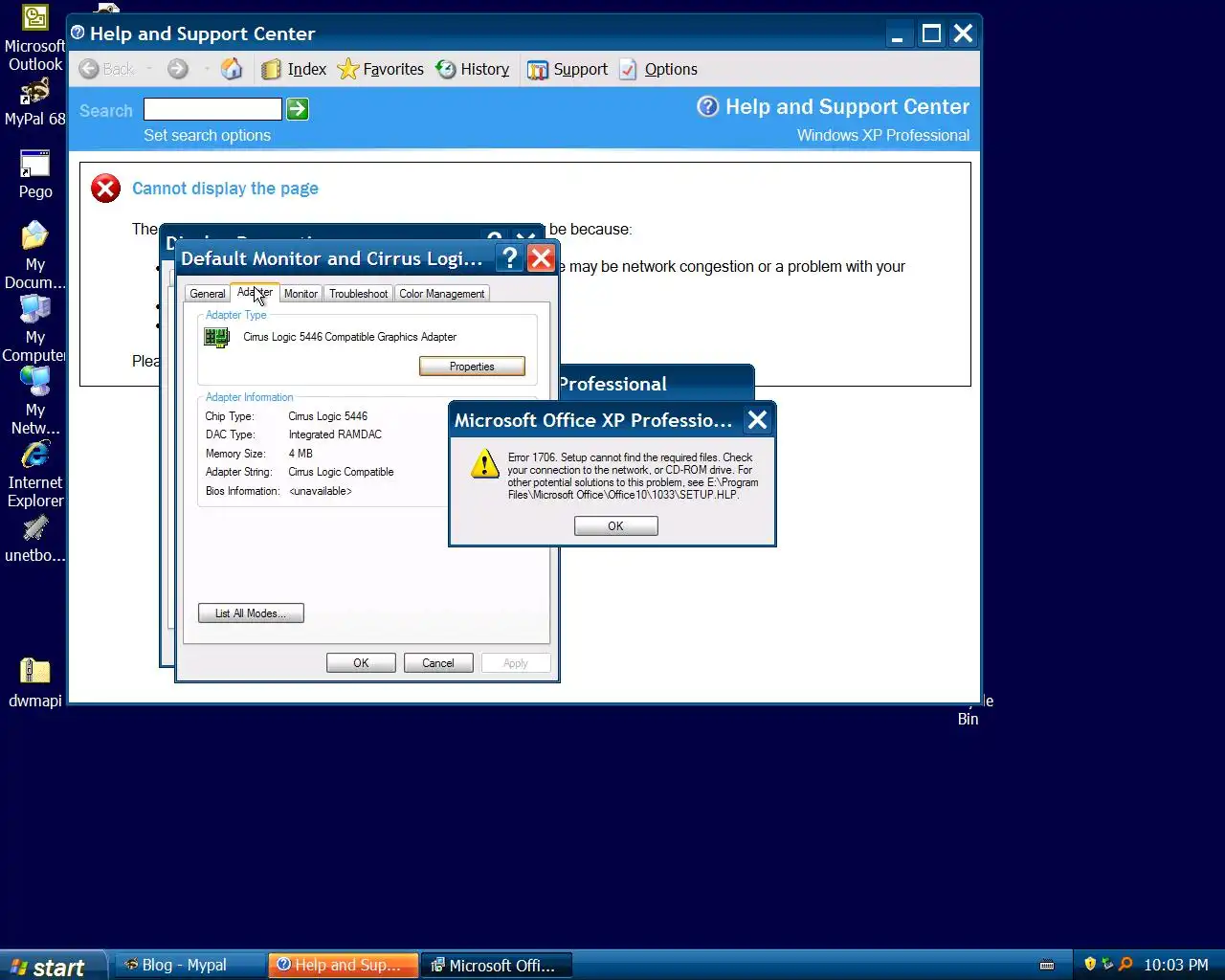Click the graphics adapter card icon
Screen dimensions: 1225x980
[217, 337]
